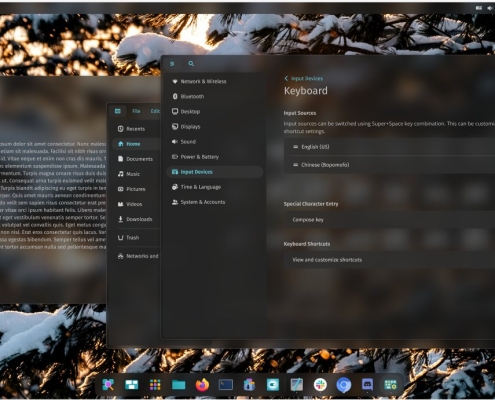Select Input Devices in sidebar

click(214, 172)
